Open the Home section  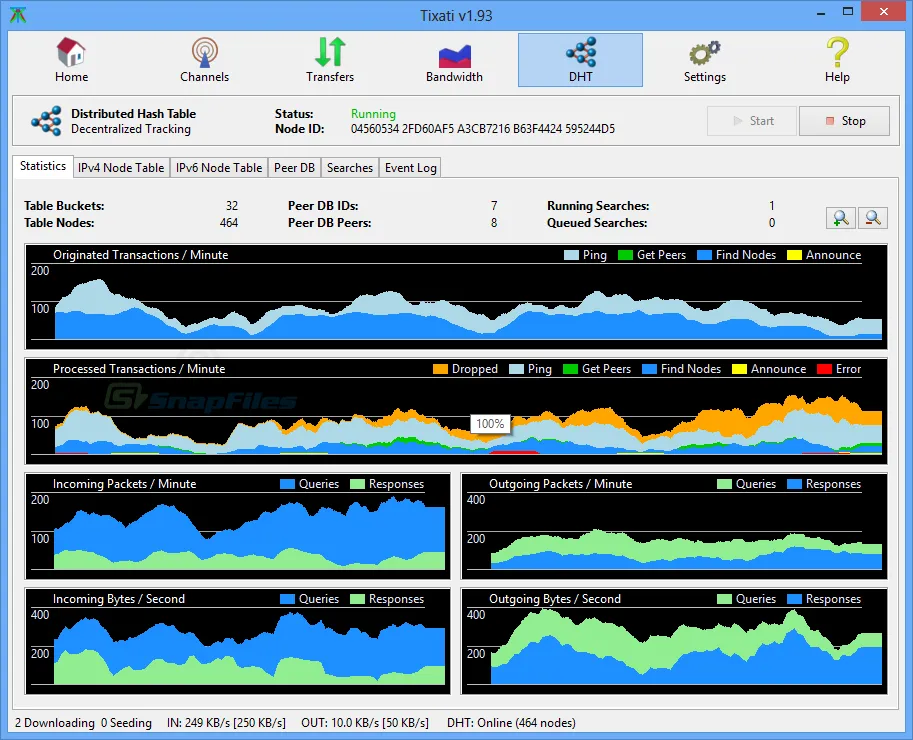click(x=71, y=60)
